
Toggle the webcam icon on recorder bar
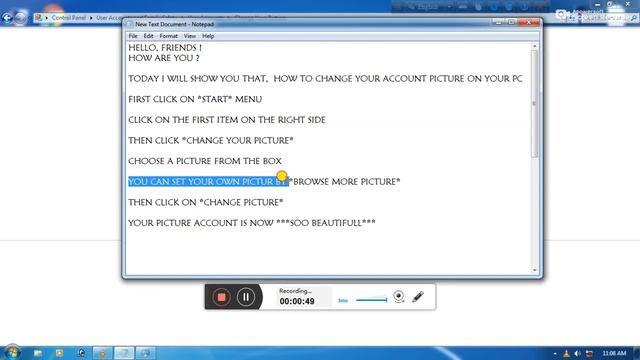399,296
